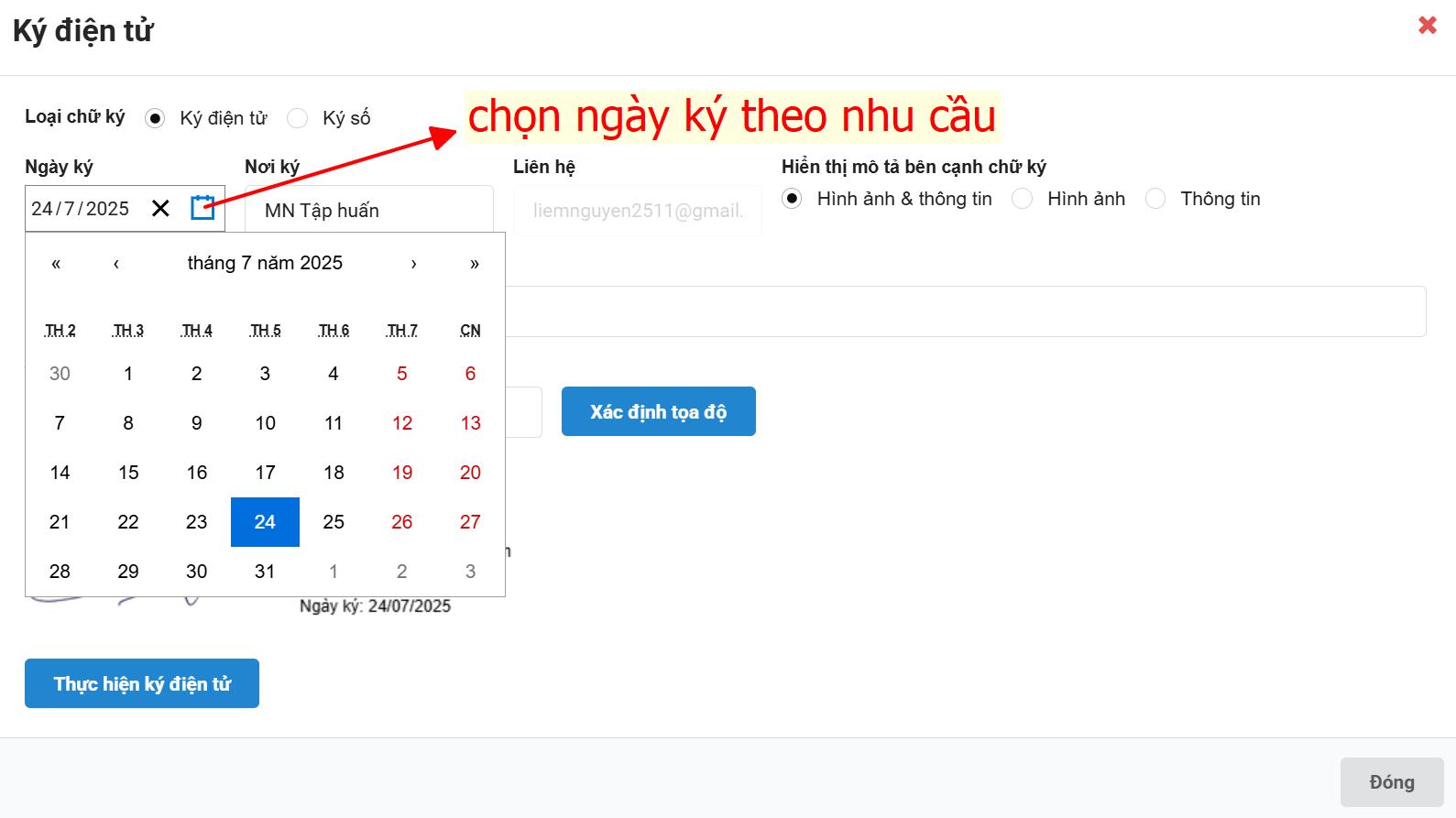The width and height of the screenshot is (1456, 818).
Task: Choose Saturday 19 in the calendar
Action: [x=402, y=473]
